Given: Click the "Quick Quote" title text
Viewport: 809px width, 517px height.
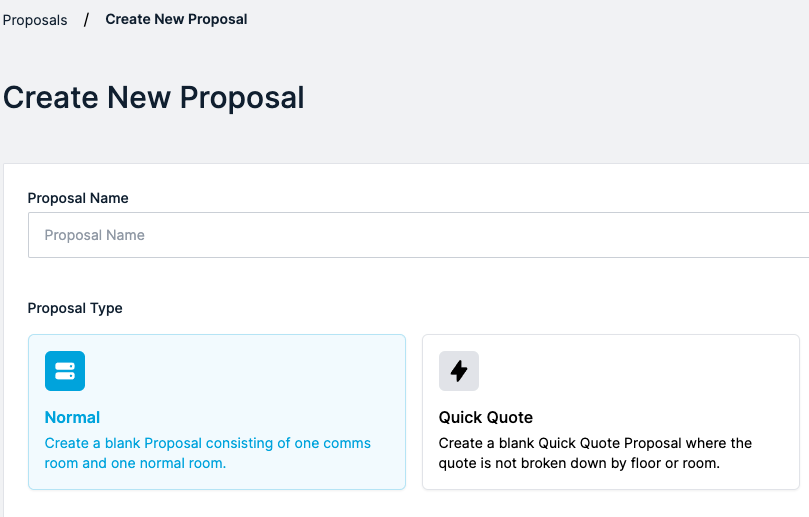Looking at the screenshot, I should click(x=486, y=417).
